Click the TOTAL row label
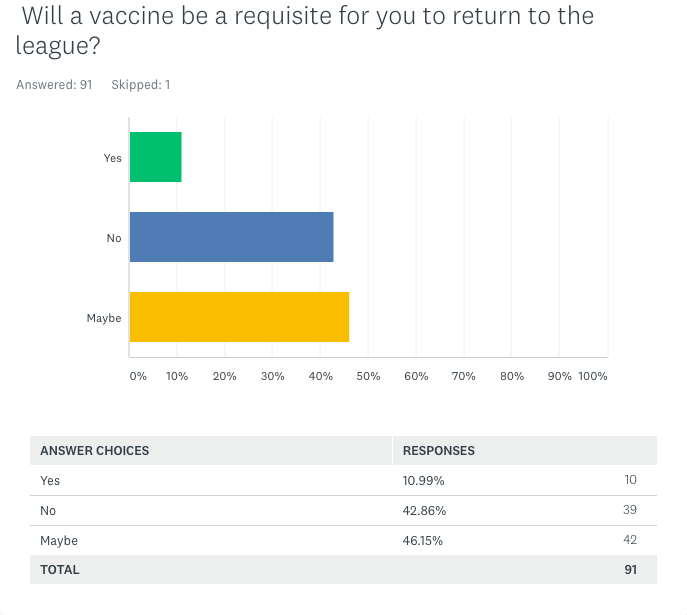The height and width of the screenshot is (615, 687). (60, 569)
